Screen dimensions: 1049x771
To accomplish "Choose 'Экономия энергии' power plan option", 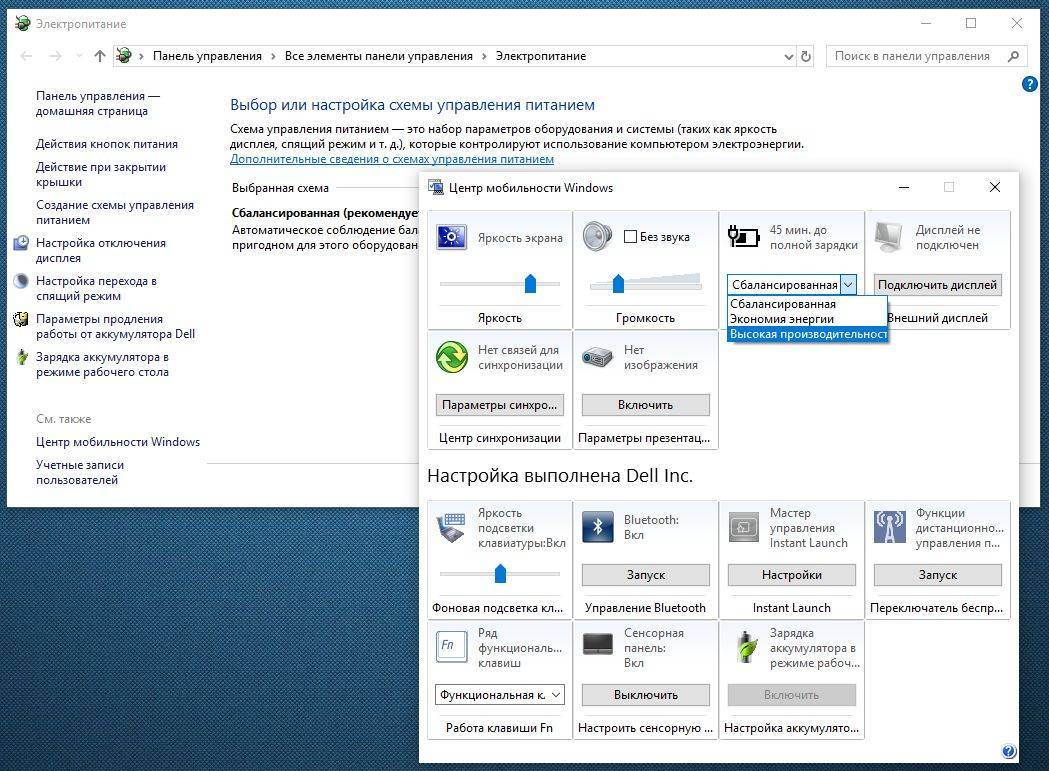I will (782, 319).
